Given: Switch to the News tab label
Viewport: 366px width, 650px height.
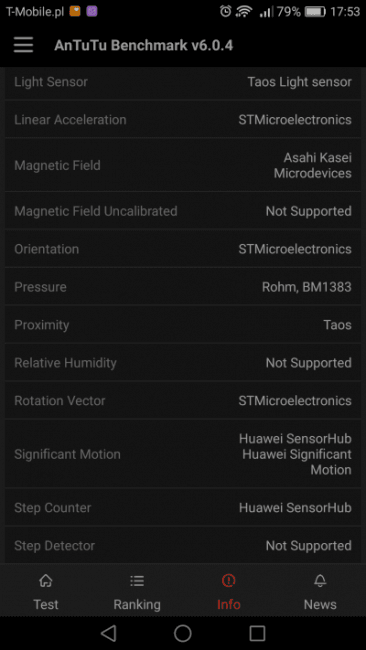Looking at the screenshot, I should pyautogui.click(x=320, y=604).
